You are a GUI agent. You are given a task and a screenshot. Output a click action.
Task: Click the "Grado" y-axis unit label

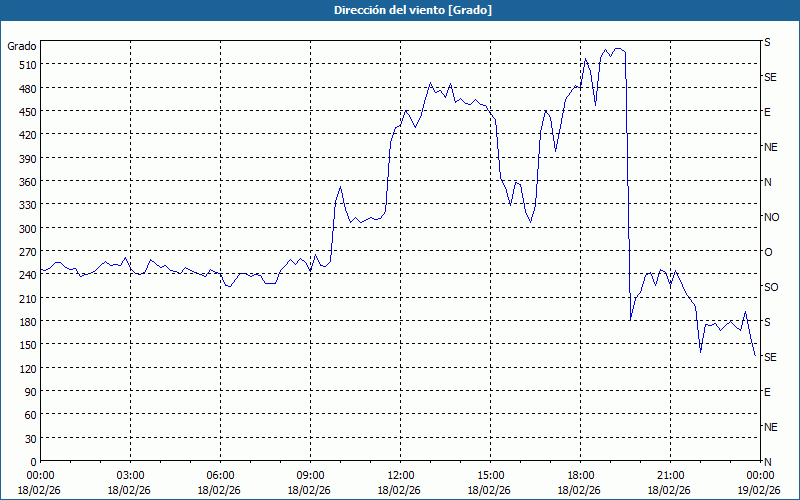pos(21,46)
